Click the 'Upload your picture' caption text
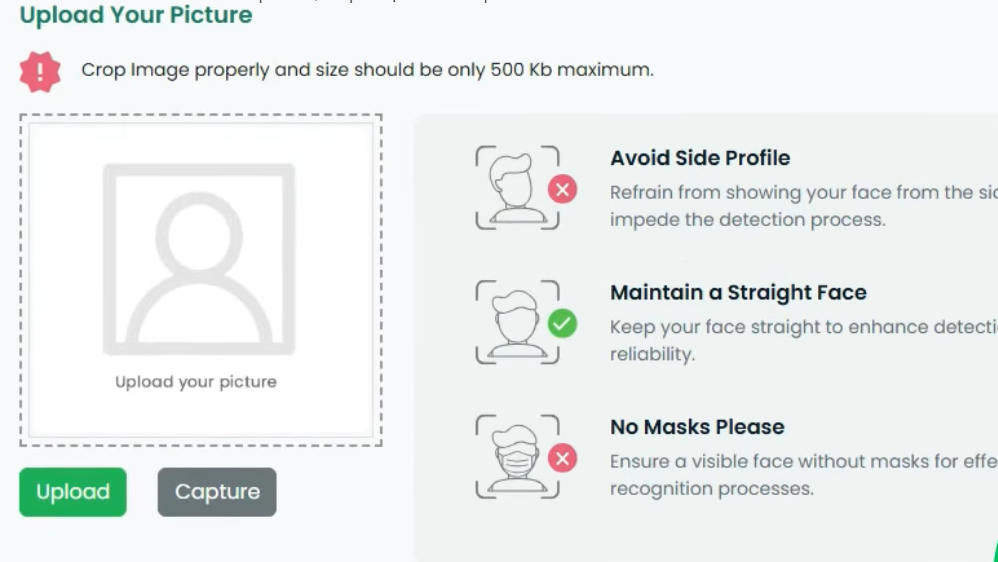This screenshot has height=562, width=998. coord(196,382)
